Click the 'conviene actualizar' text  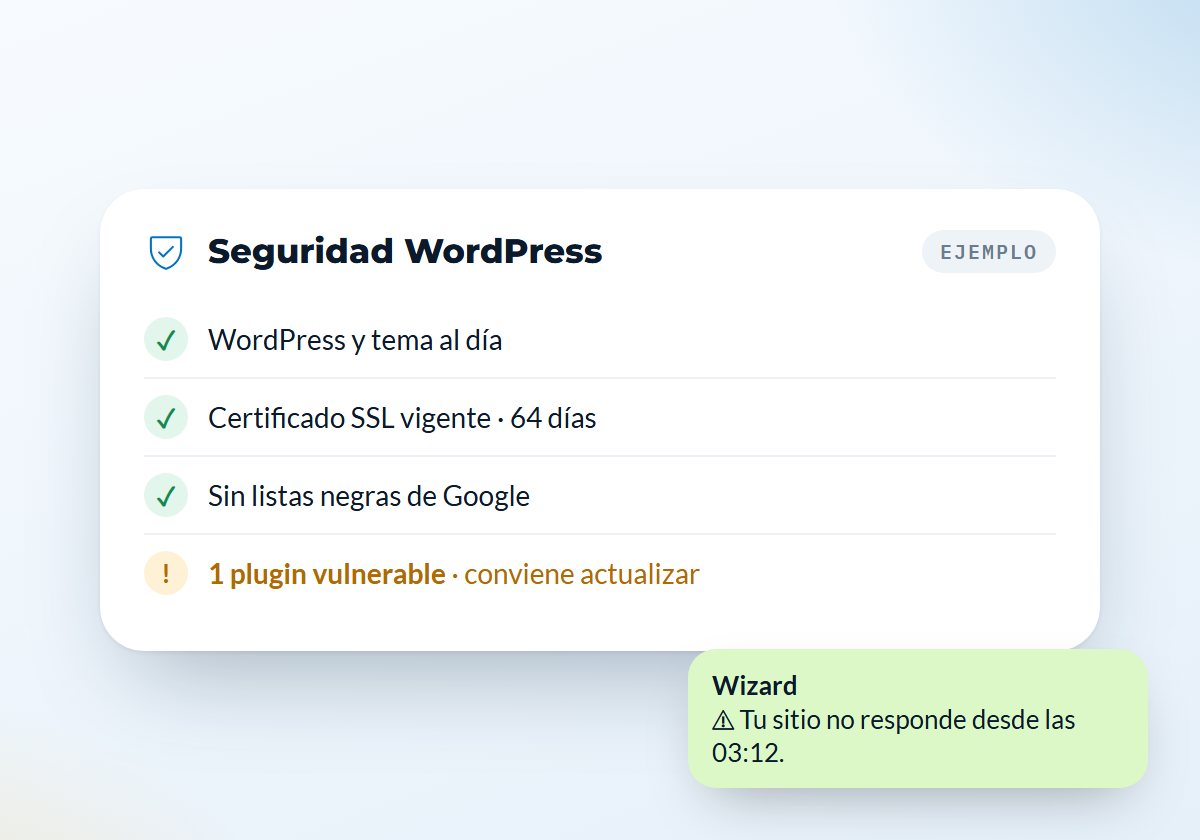[x=582, y=574]
